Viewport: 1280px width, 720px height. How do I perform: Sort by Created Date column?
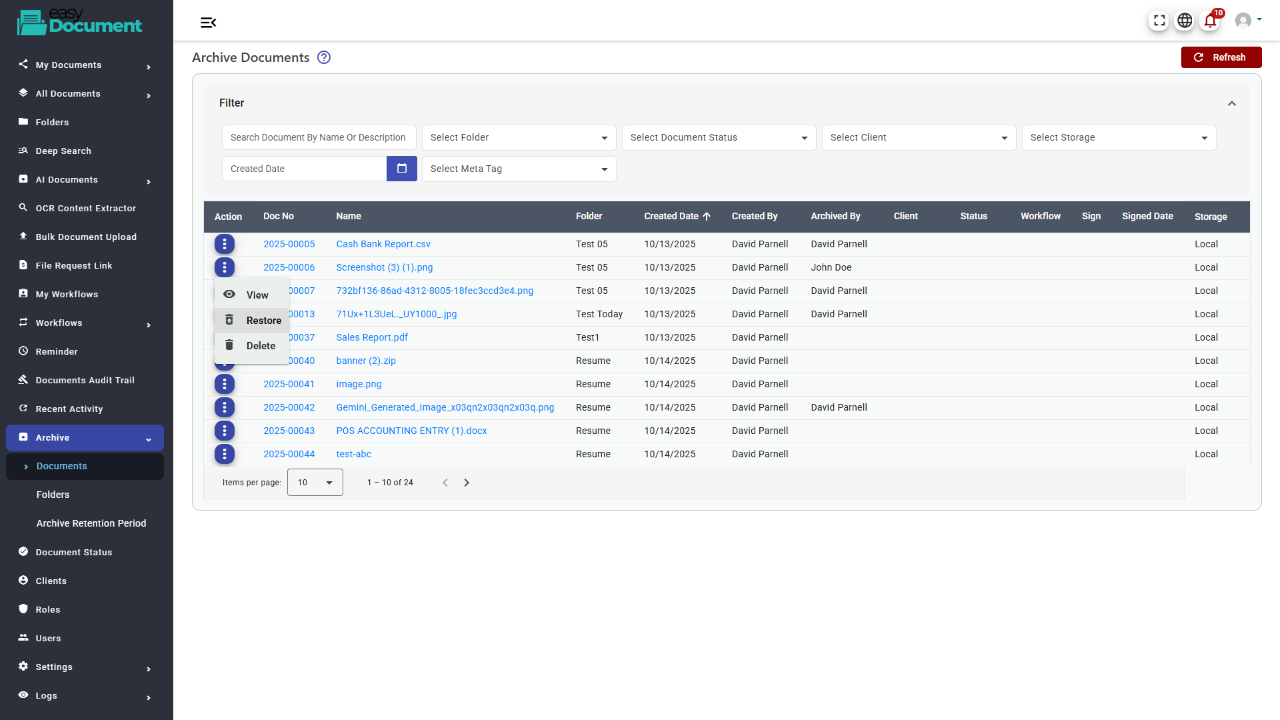(677, 216)
